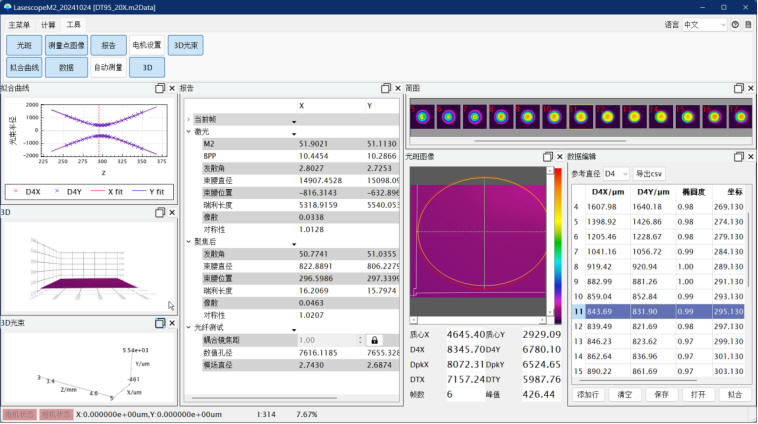Viewport: 758px width, 424px height.
Task: Click the 相机状态 status indicator
Action: point(56,414)
